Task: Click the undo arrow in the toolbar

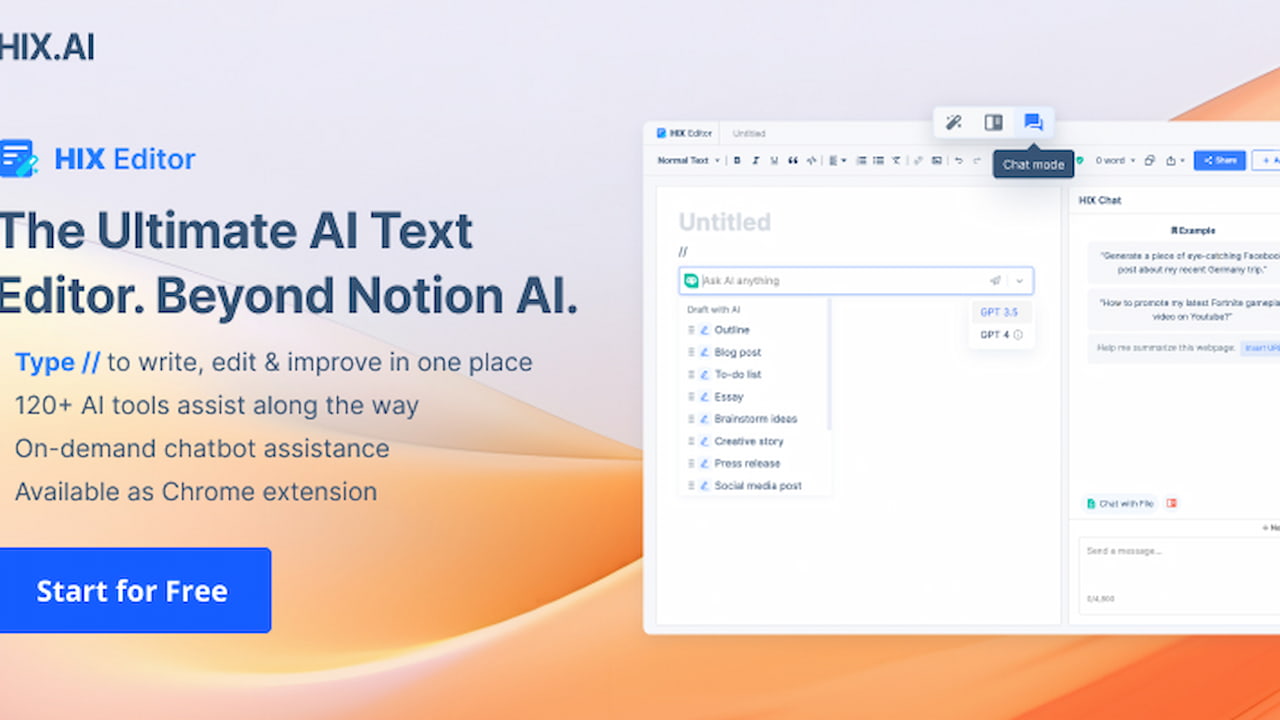Action: tap(958, 160)
